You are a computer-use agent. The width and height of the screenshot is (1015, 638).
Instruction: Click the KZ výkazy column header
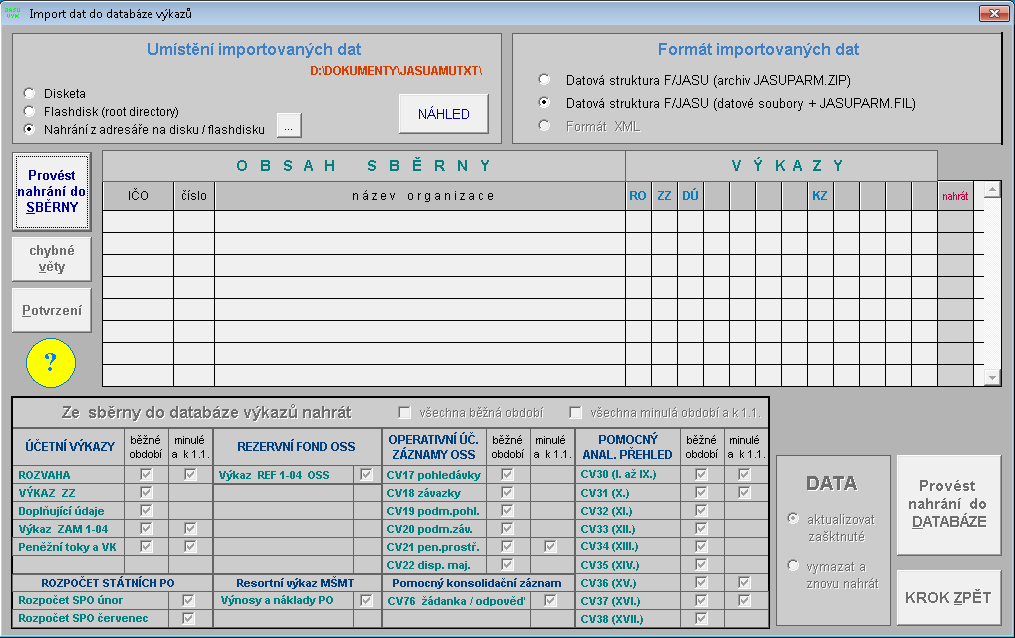[820, 195]
